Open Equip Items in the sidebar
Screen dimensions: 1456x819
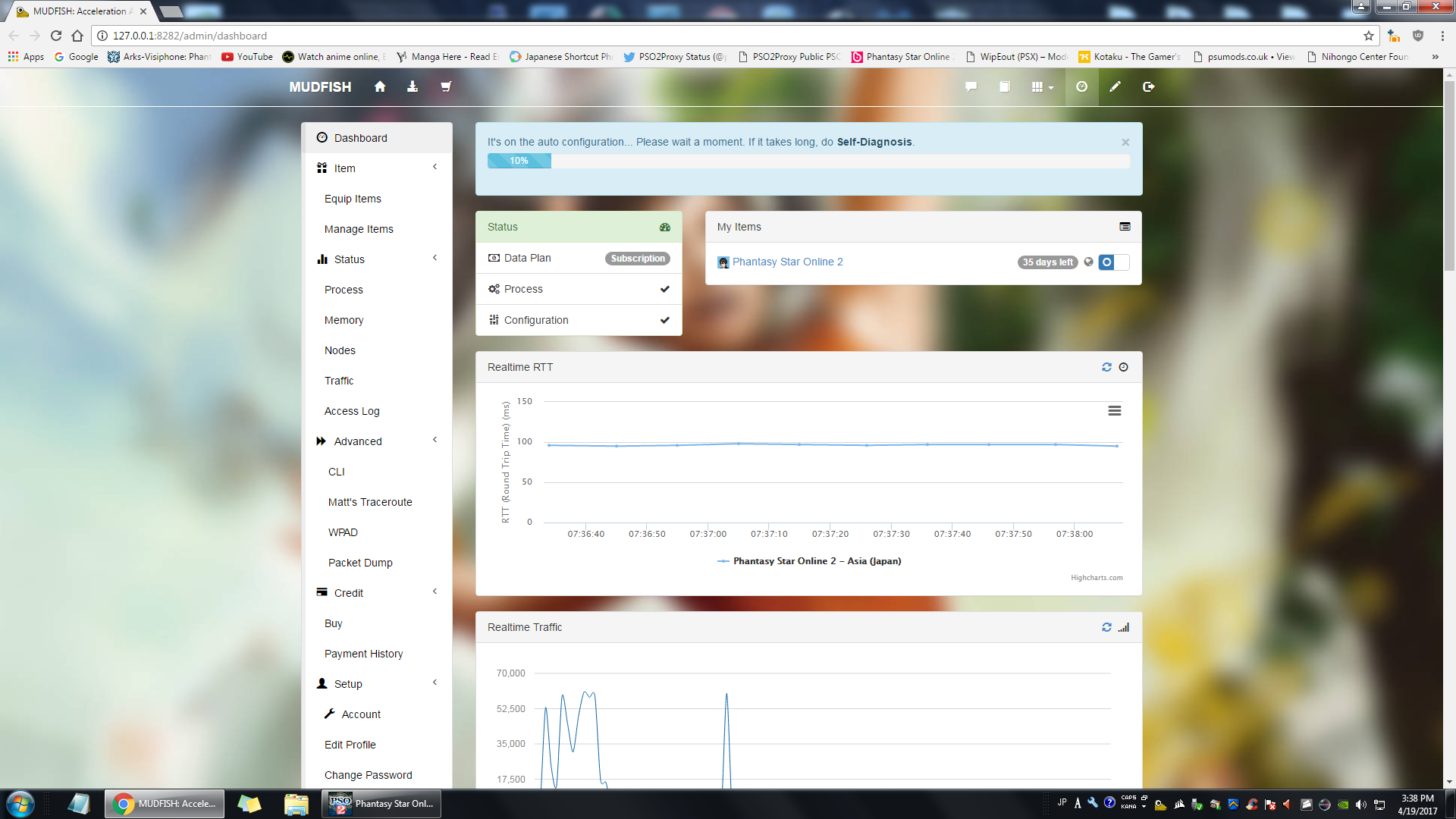click(x=353, y=199)
